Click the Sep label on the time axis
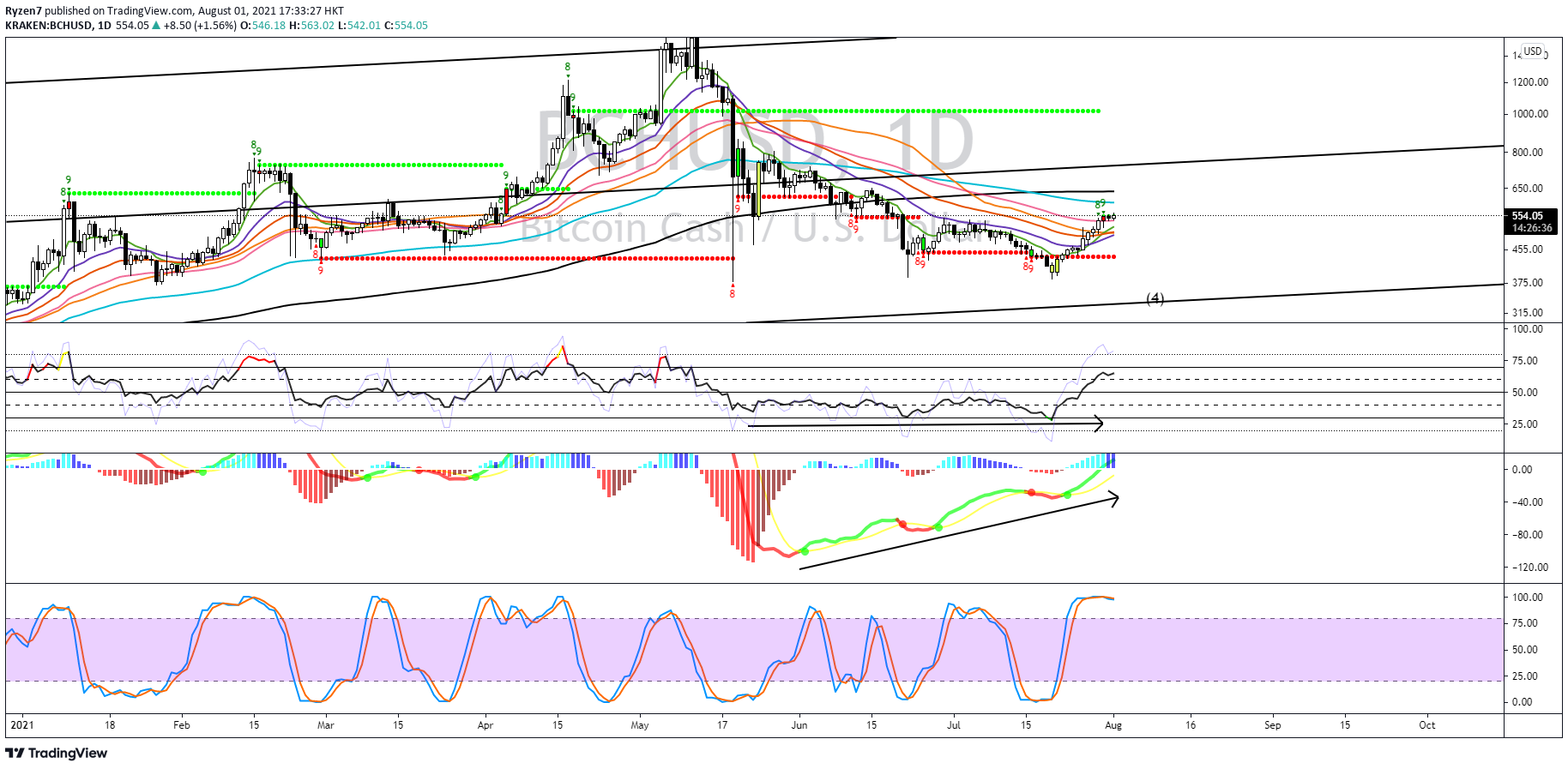Viewport: 1568px width, 769px height. point(1273,724)
